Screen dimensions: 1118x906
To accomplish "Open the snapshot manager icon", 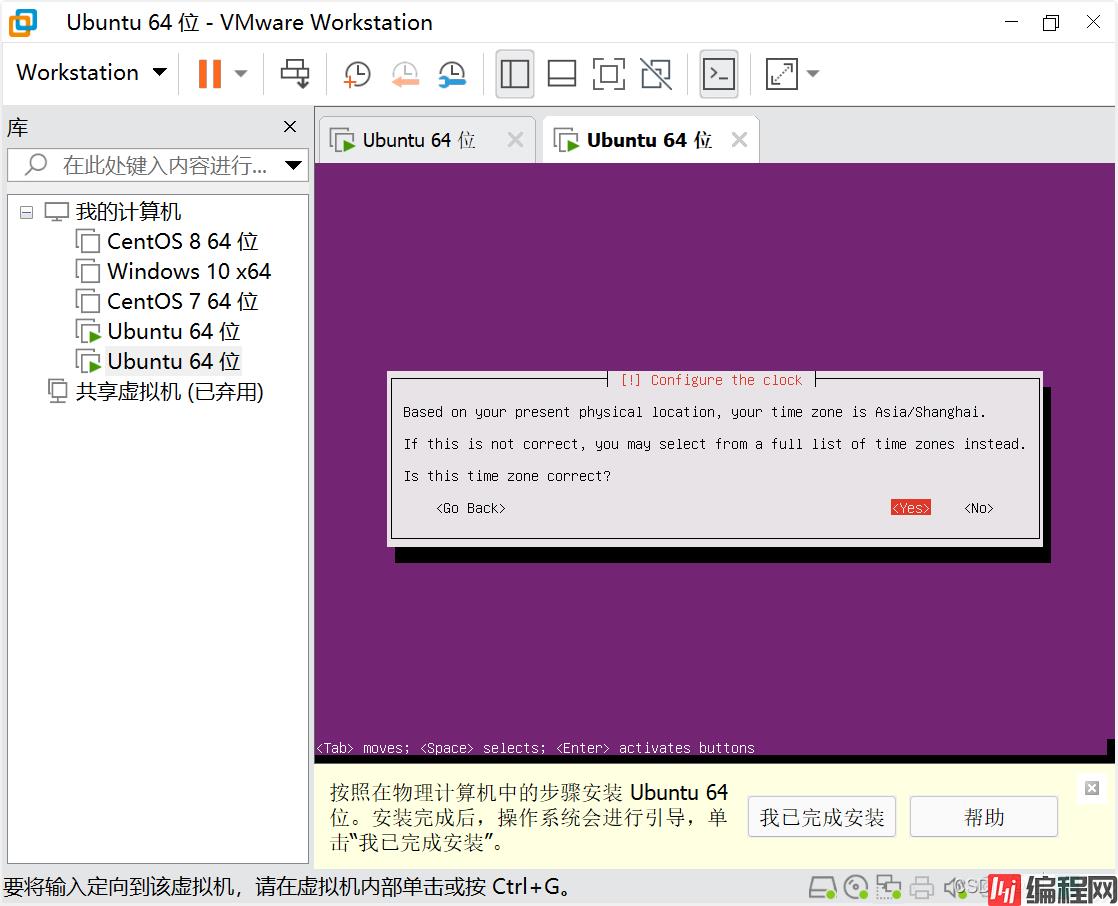I will click(x=452, y=73).
